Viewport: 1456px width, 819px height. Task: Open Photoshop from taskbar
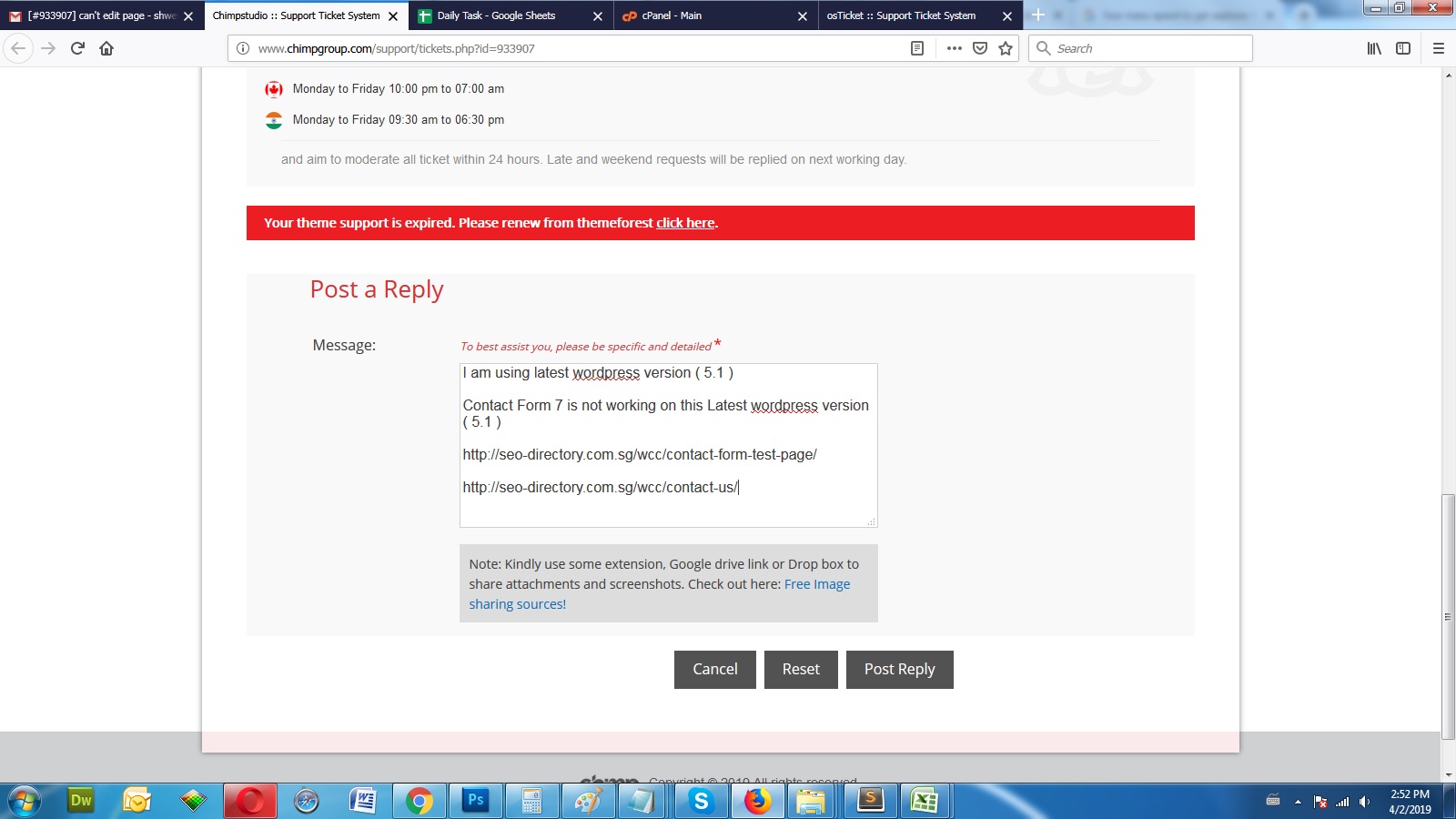[x=476, y=801]
